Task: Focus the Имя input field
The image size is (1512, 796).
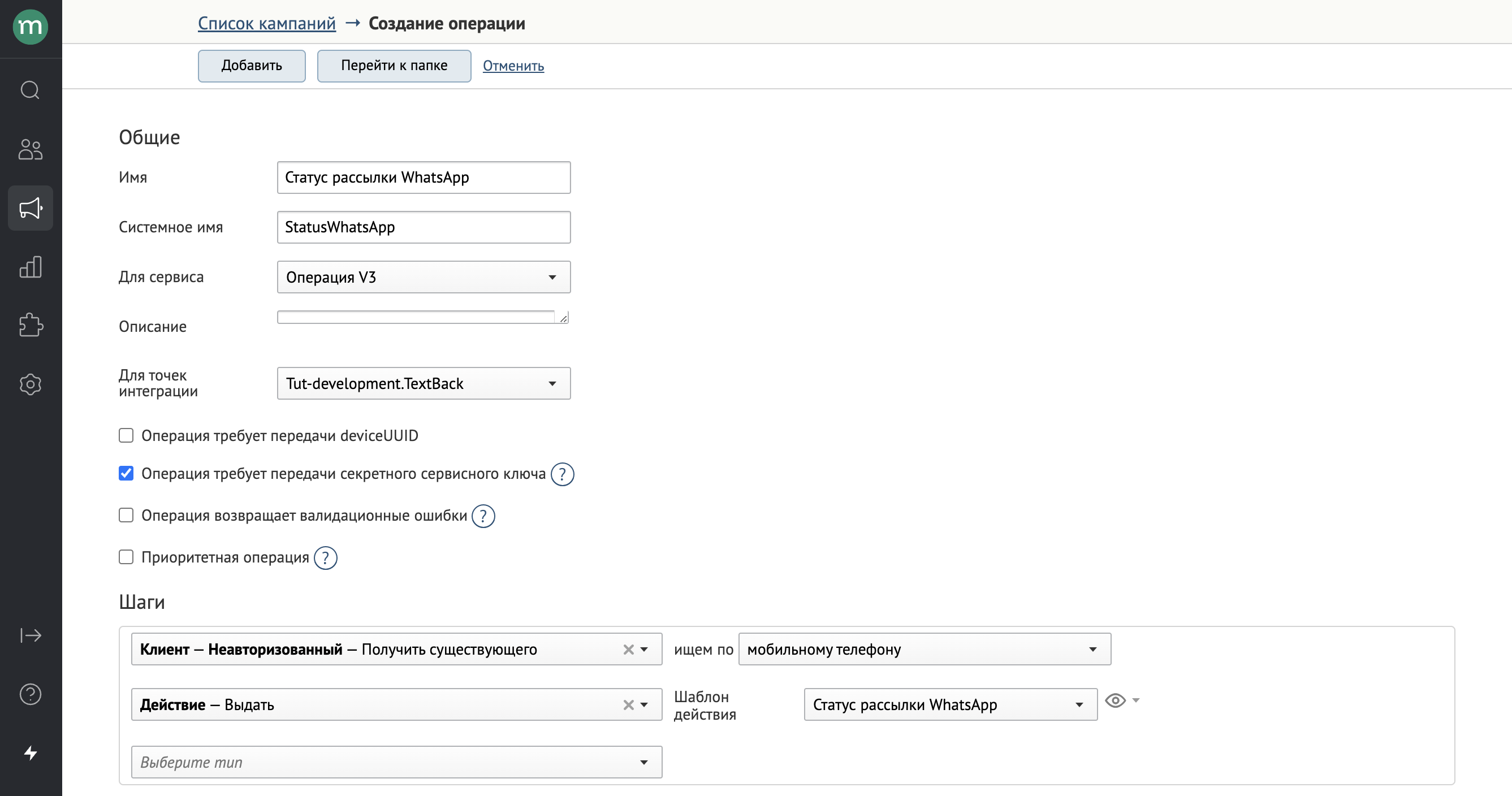Action: tap(424, 178)
